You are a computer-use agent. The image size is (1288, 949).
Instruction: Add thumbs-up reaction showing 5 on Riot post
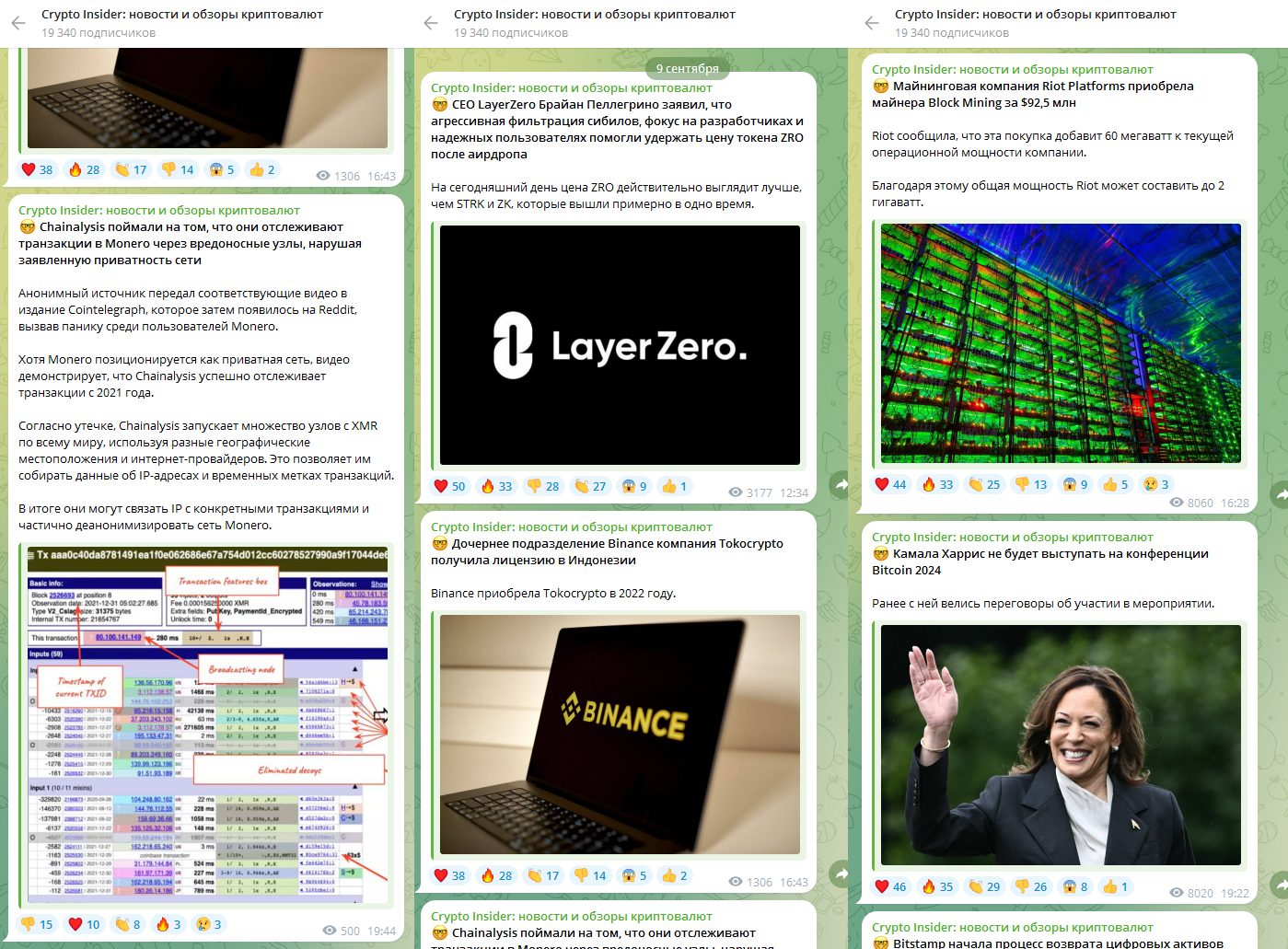[1117, 484]
